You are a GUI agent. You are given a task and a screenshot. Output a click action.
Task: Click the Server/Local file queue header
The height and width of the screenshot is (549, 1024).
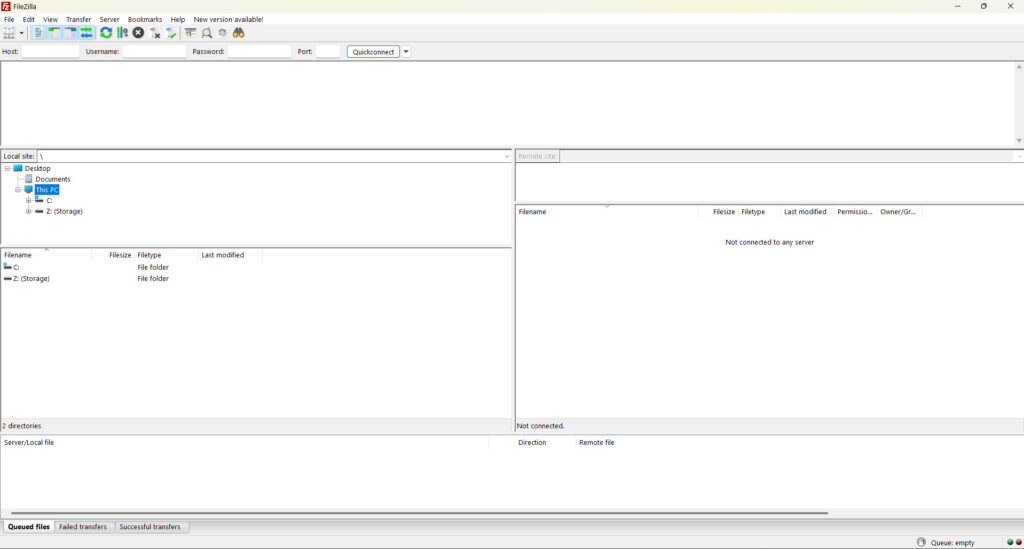(x=245, y=443)
